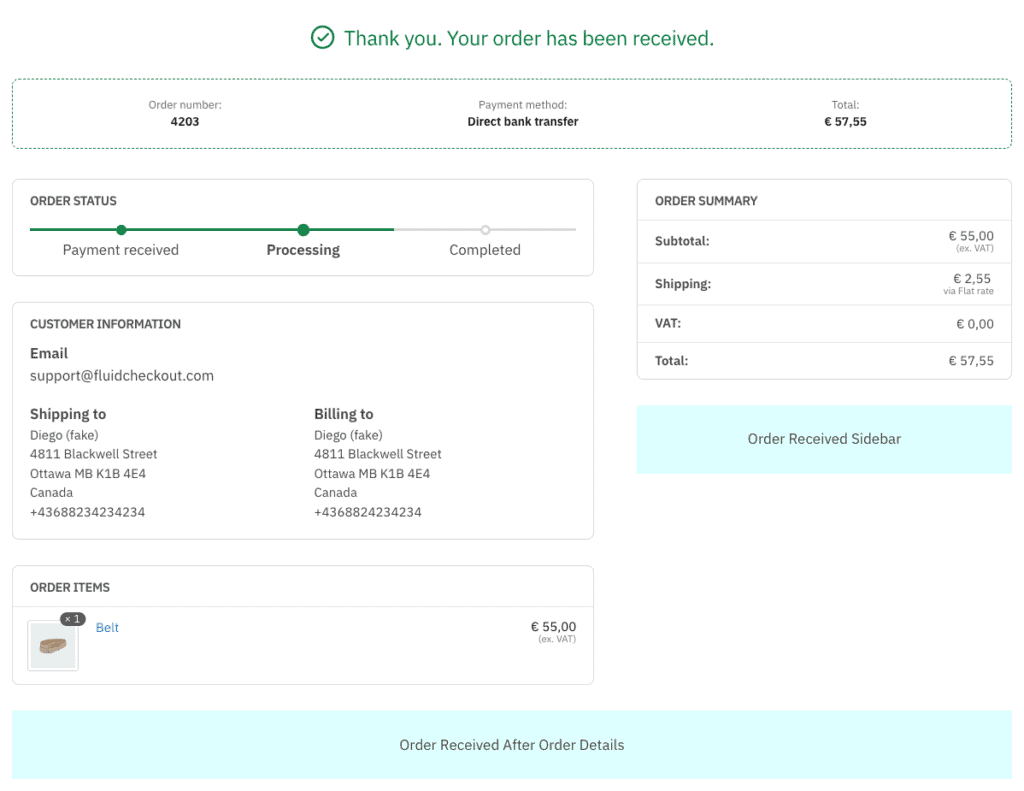Select the order number 4203
Image resolution: width=1024 pixels, height=791 pixels.
click(x=185, y=121)
